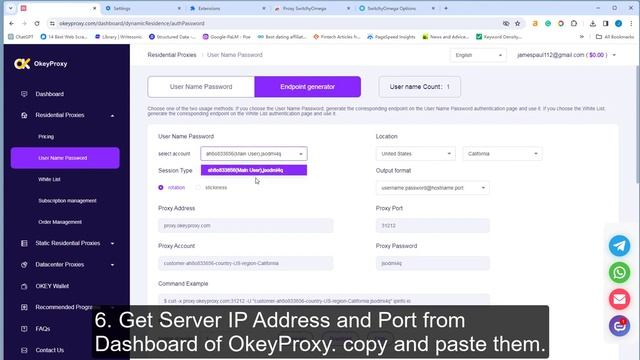Image resolution: width=640 pixels, height=360 pixels.
Task: Open the All Bookmarks folder
Action: pos(615,37)
